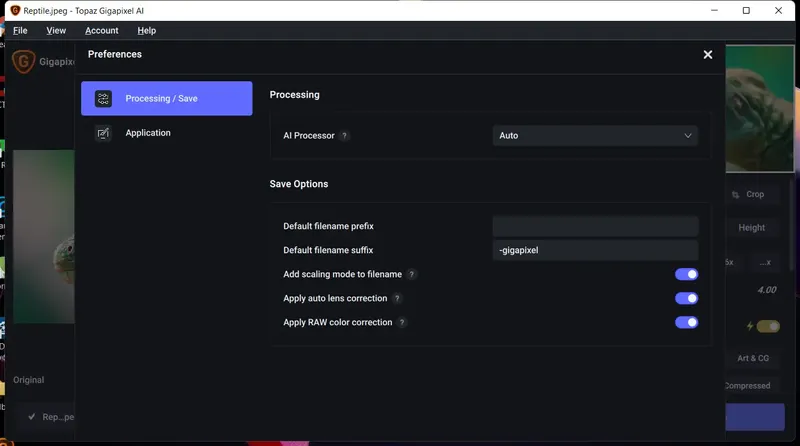
Task: Click the AI Processor help icon
Action: pyautogui.click(x=345, y=136)
